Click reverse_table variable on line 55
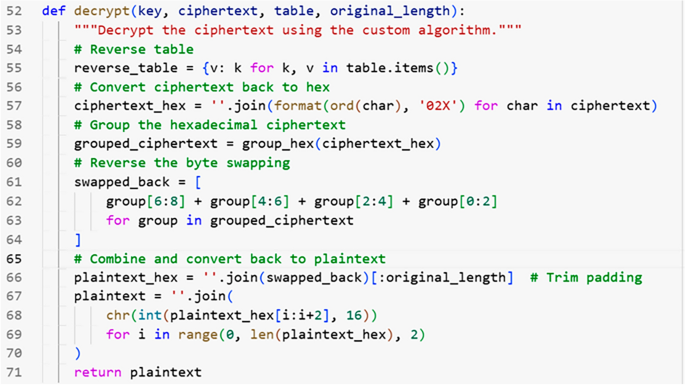 (126, 69)
